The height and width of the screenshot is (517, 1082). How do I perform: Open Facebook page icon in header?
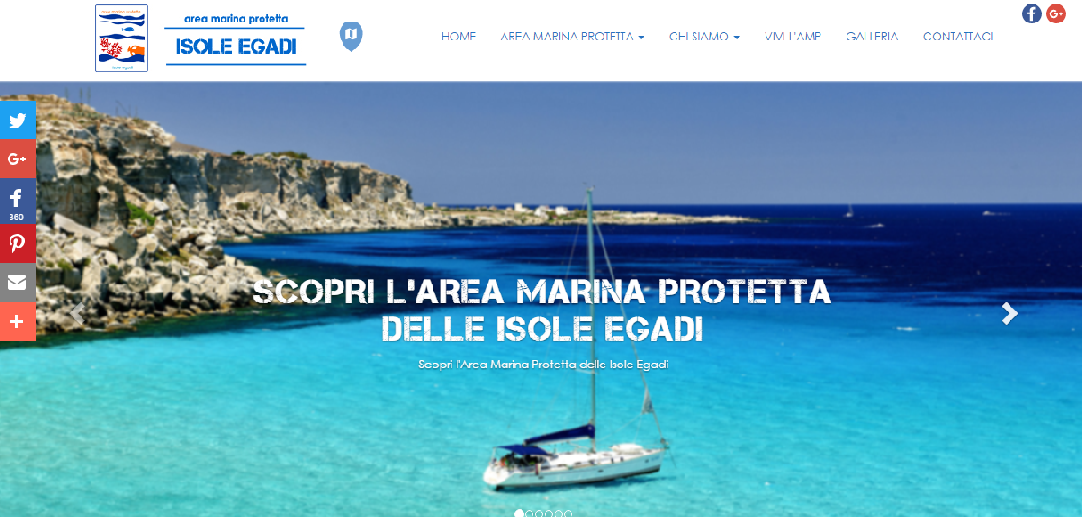point(1032,13)
